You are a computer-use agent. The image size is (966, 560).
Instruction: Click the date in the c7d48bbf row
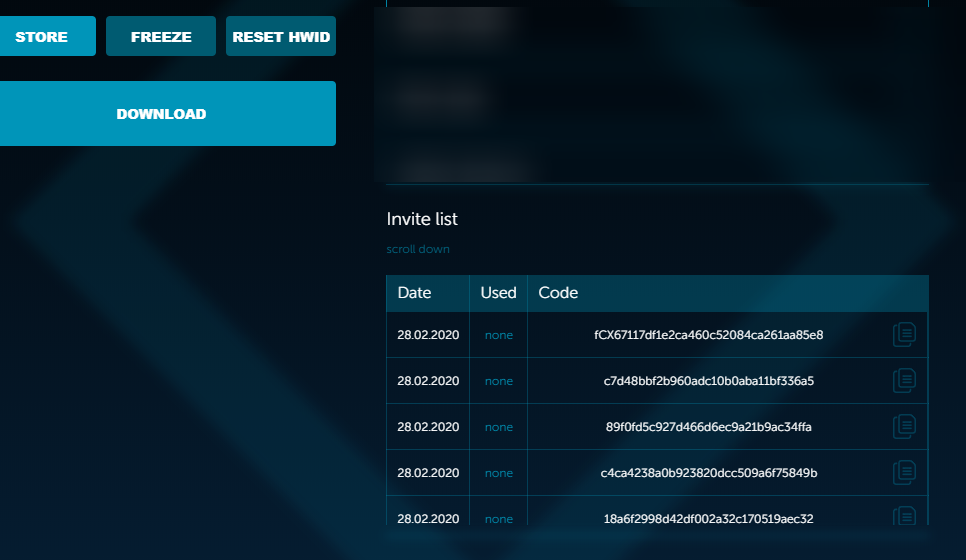pyautogui.click(x=428, y=381)
